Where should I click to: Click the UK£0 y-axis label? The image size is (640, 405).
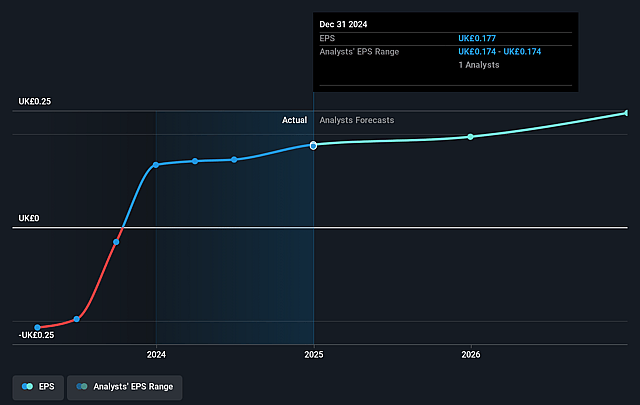pyautogui.click(x=29, y=218)
